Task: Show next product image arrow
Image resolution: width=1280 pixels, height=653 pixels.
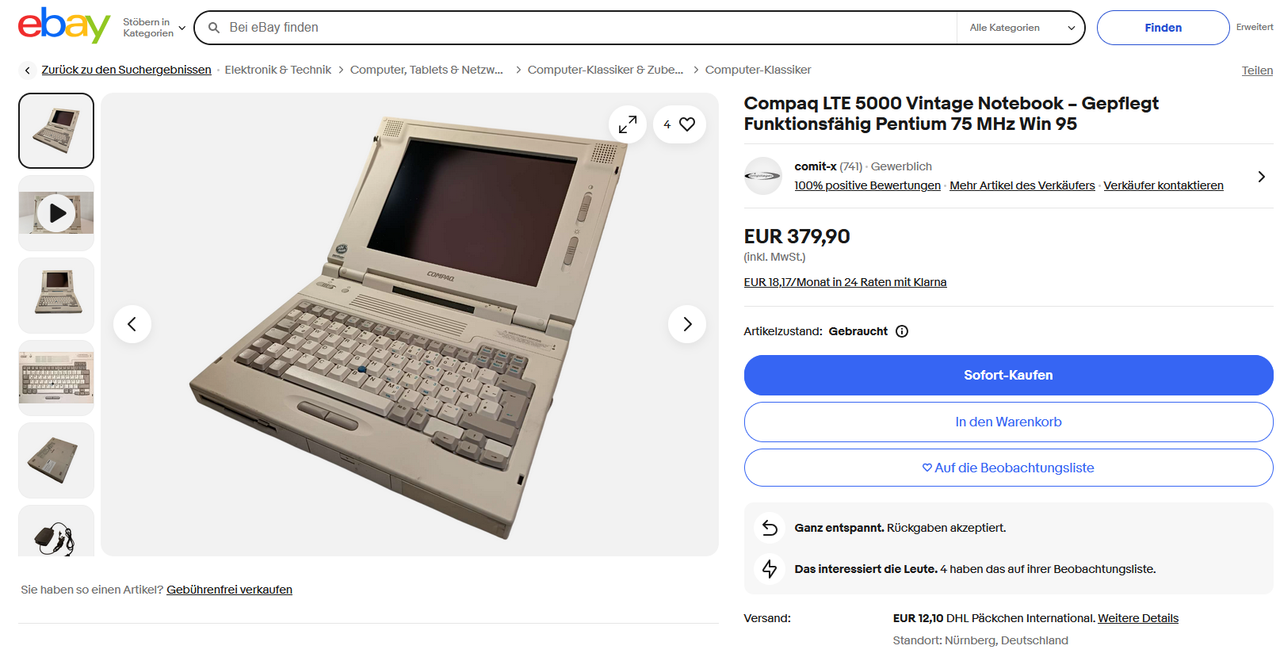Action: [687, 324]
